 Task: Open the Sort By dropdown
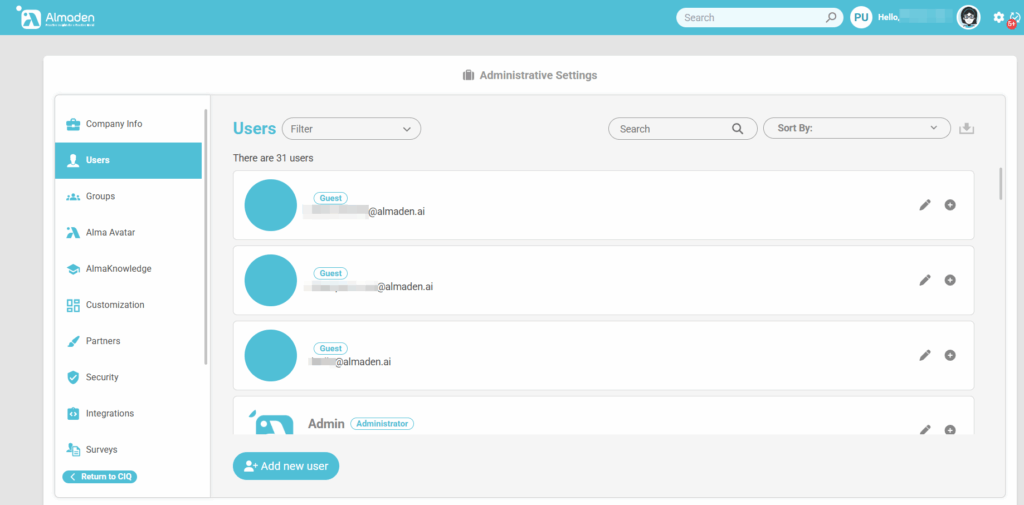pyautogui.click(x=856, y=128)
